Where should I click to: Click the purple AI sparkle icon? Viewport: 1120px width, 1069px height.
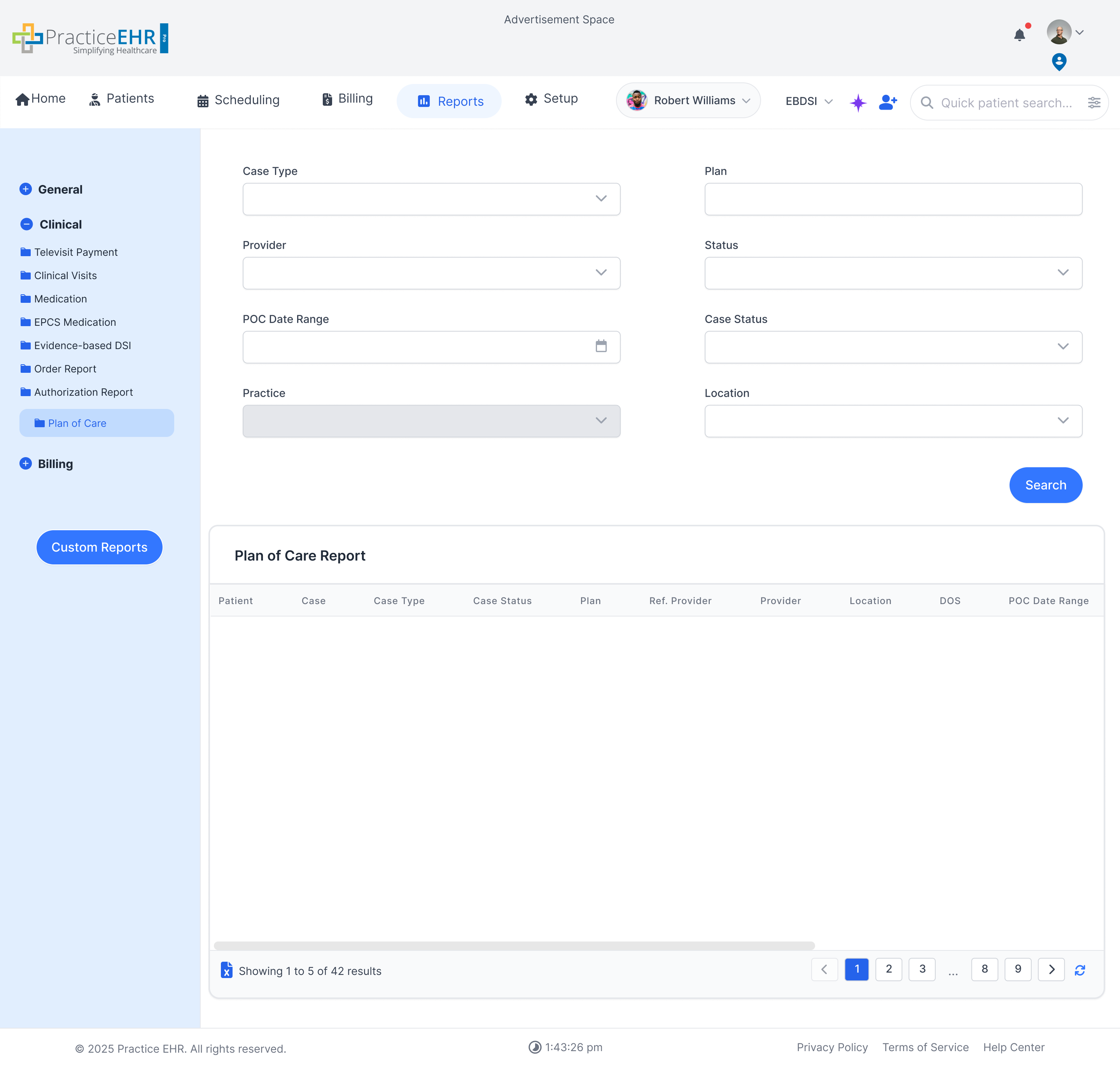coord(858,103)
